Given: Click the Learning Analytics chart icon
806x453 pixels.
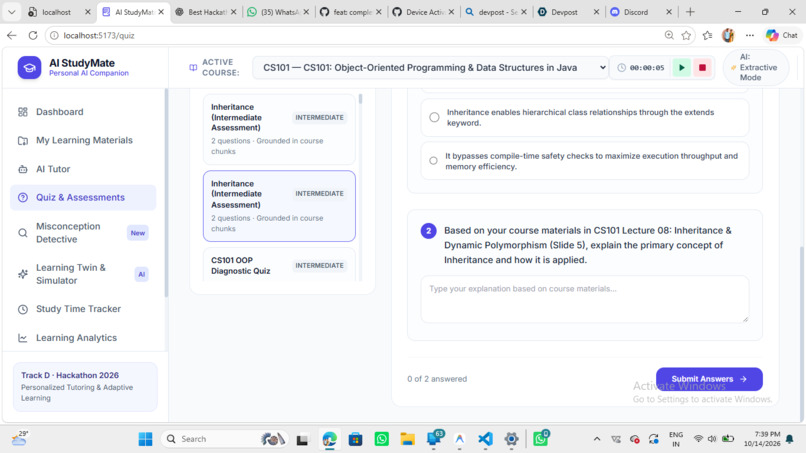Looking at the screenshot, I should click(x=23, y=338).
